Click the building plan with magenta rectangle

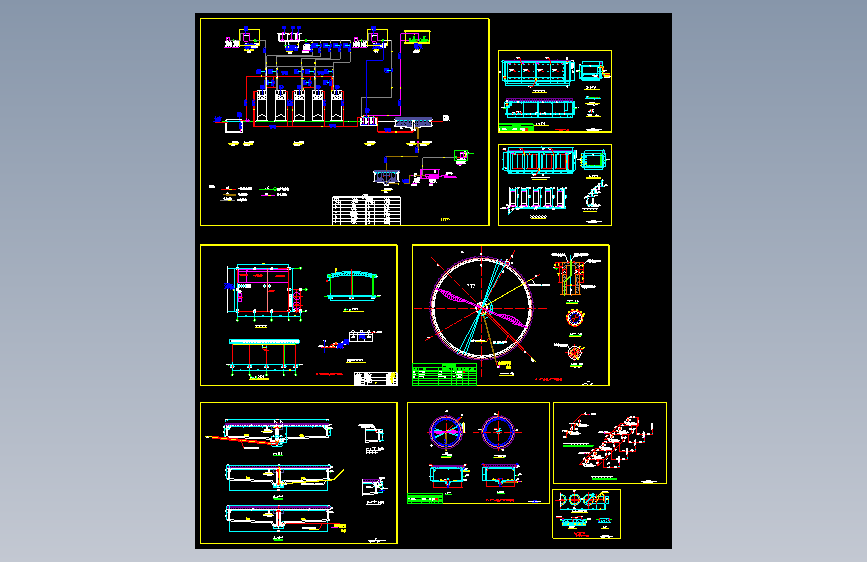click(x=265, y=292)
